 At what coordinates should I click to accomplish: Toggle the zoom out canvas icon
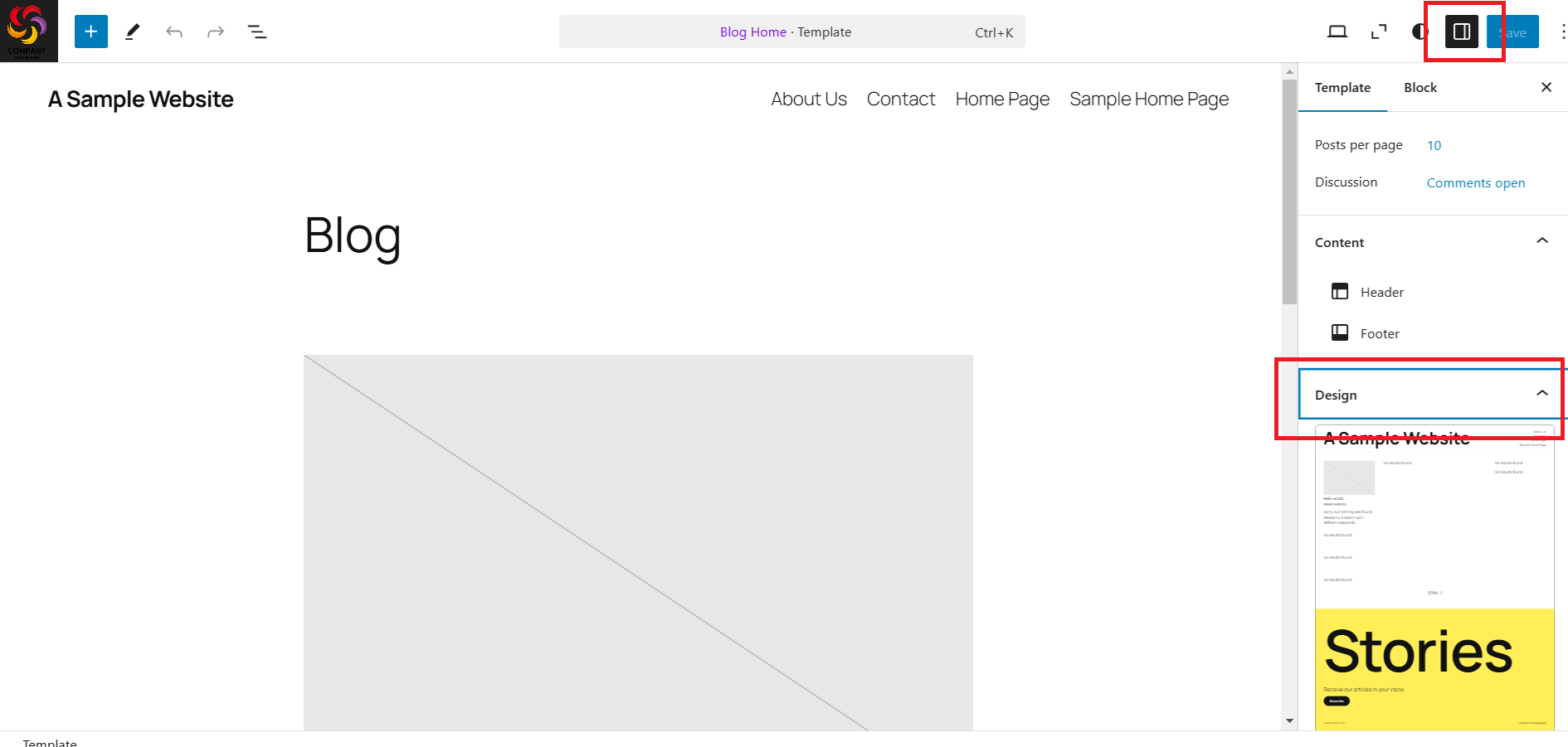(x=1379, y=32)
